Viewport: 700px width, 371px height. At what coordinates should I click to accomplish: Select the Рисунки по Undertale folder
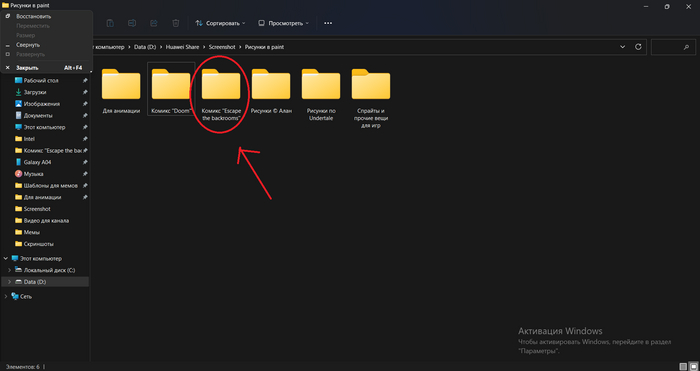(x=321, y=94)
